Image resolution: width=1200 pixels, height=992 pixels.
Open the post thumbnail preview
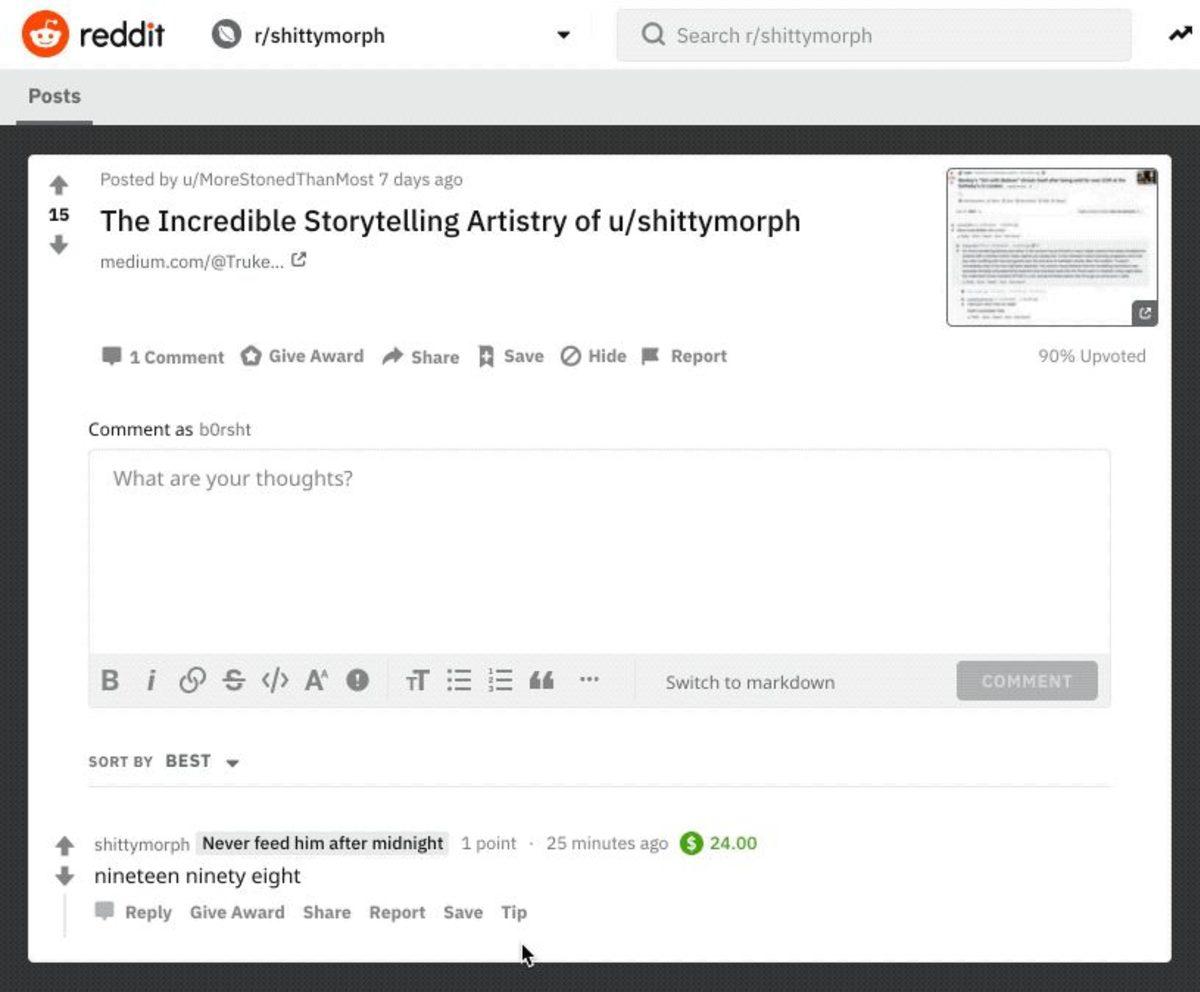[1051, 246]
